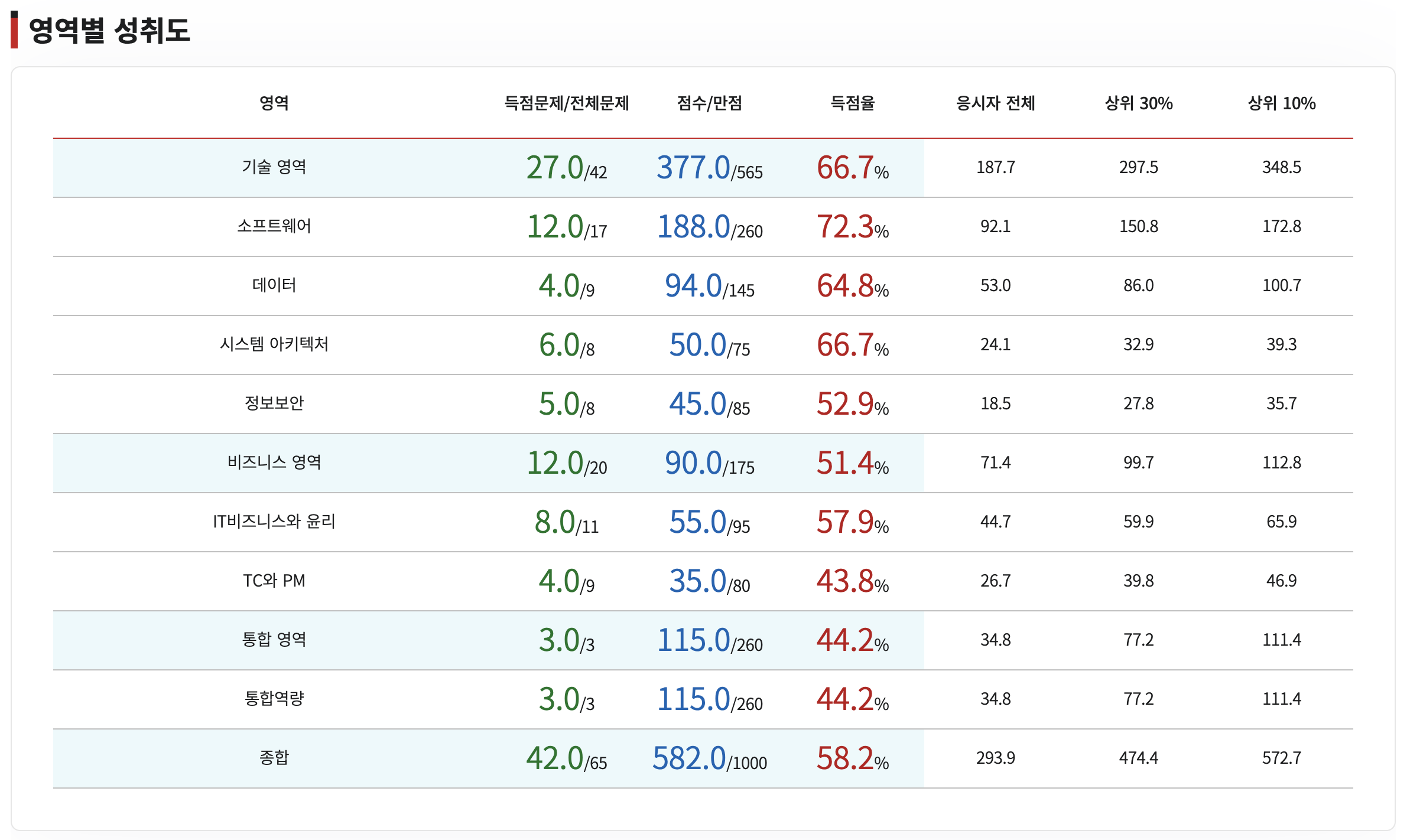Select the IT비즈니스와 윤리 row label
Viewport: 1410px width, 840px height.
(274, 522)
